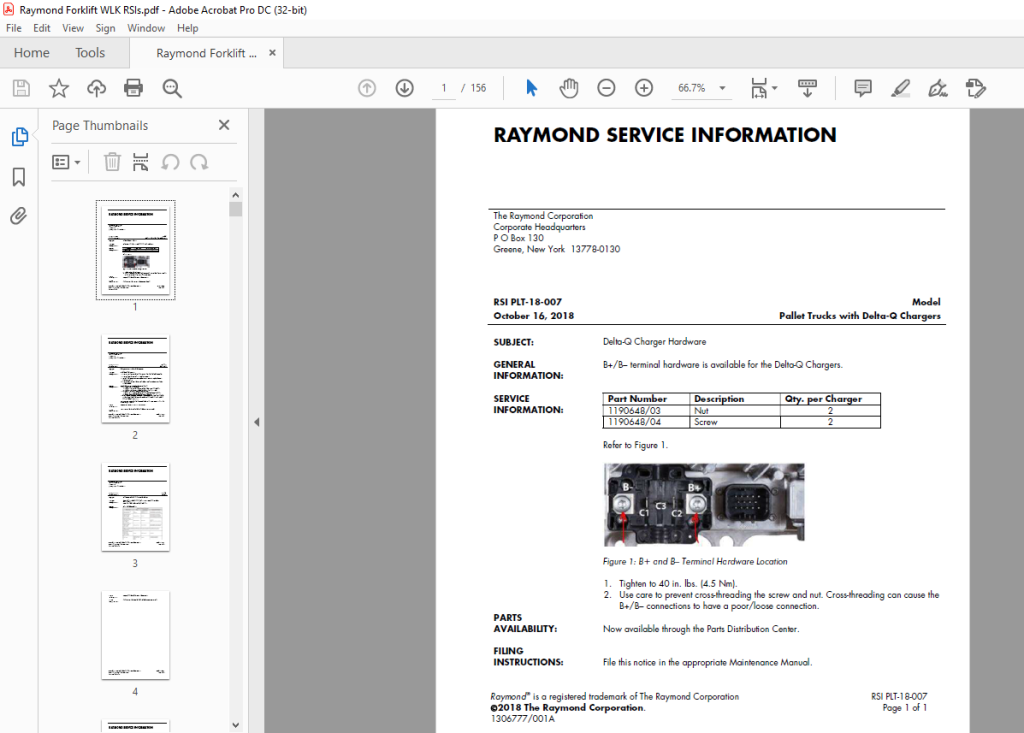Add a sticky note comment
The height and width of the screenshot is (733, 1024).
pos(863,88)
